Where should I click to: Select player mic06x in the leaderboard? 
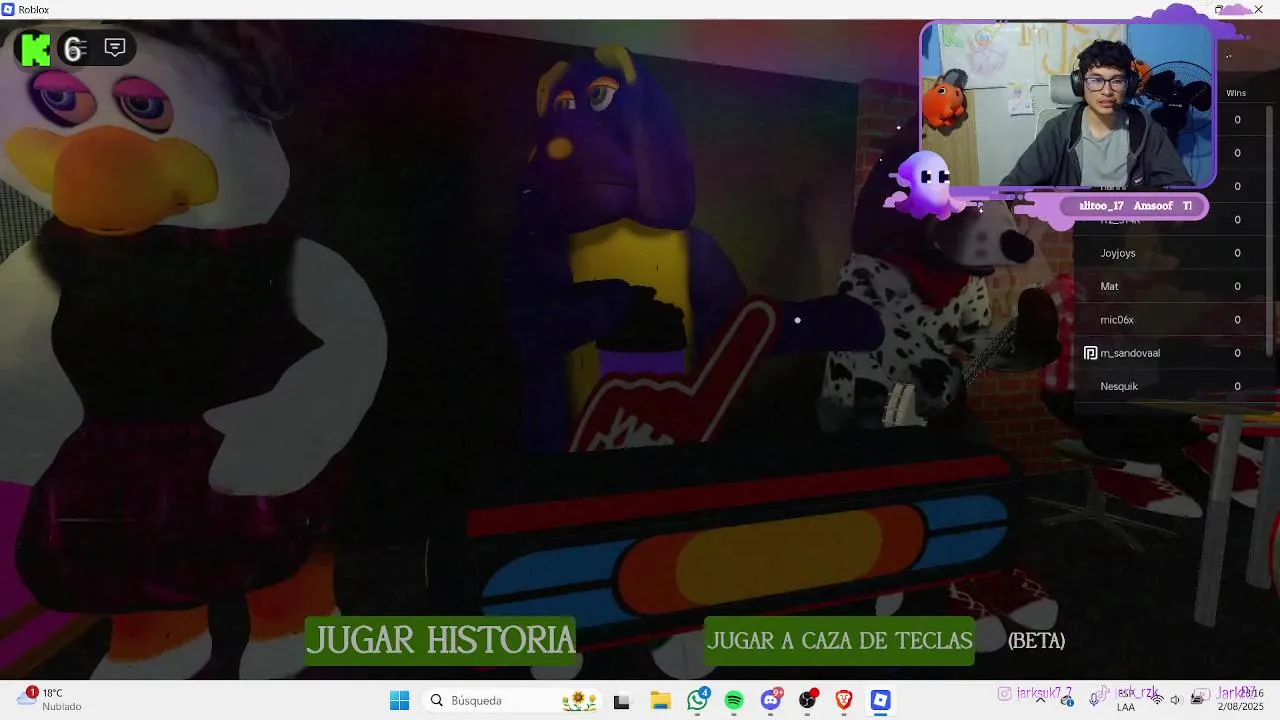point(1170,319)
